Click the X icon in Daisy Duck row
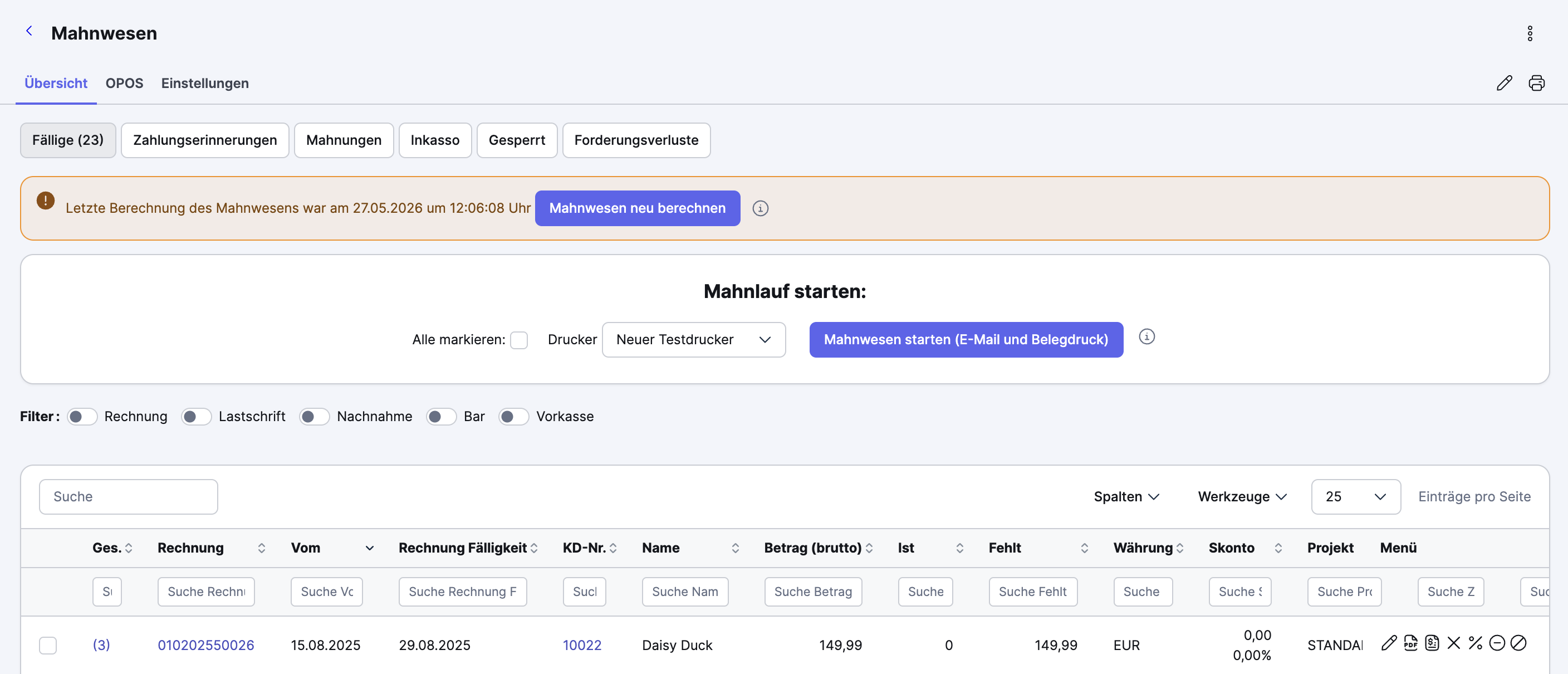Viewport: 1568px width, 674px height. 1453,643
